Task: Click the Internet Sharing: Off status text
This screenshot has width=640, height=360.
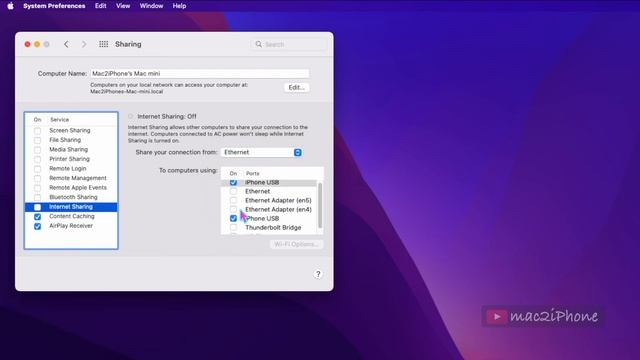Action: [x=167, y=116]
